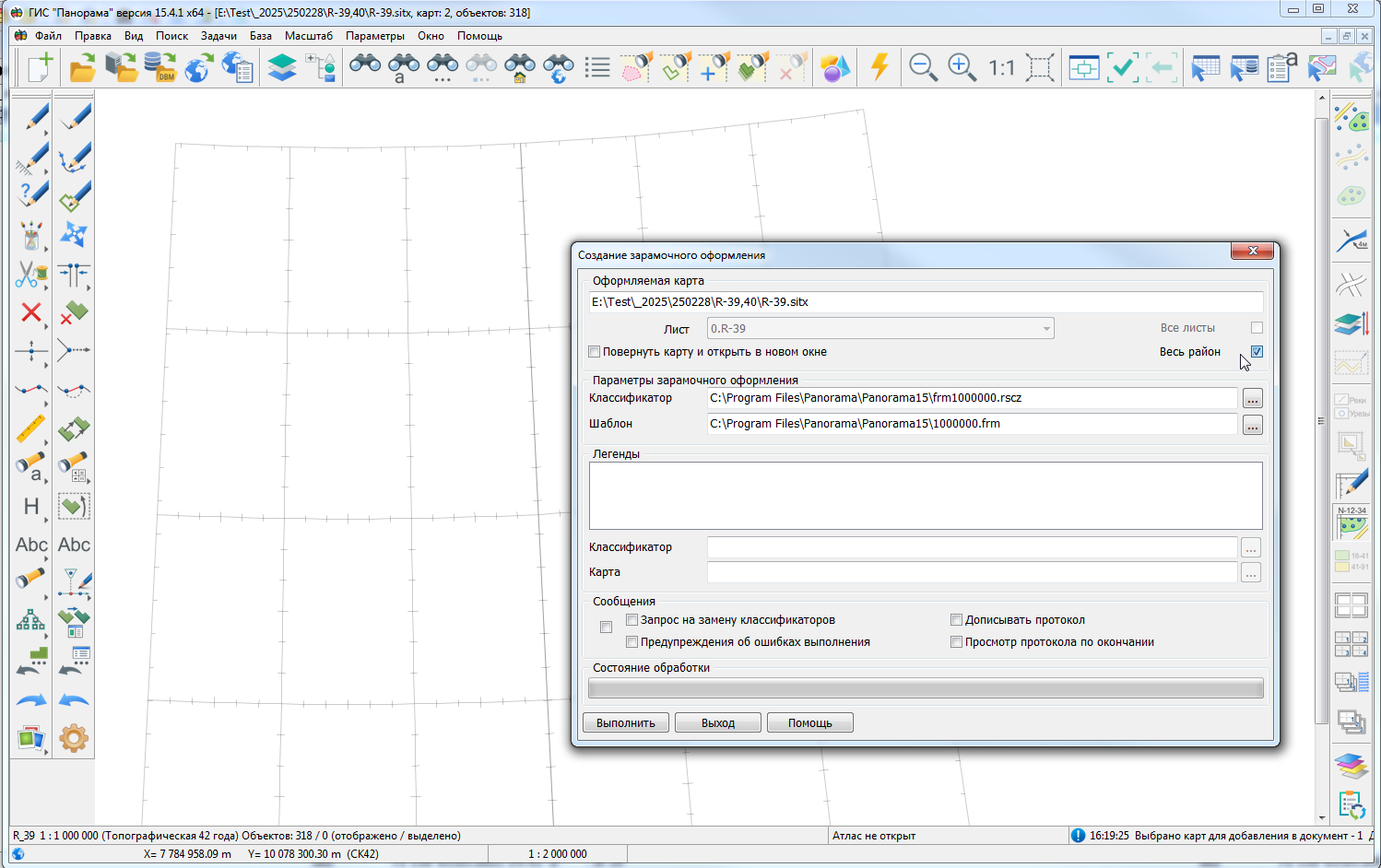Open the Параметры menu
The image size is (1381, 868).
point(375,36)
